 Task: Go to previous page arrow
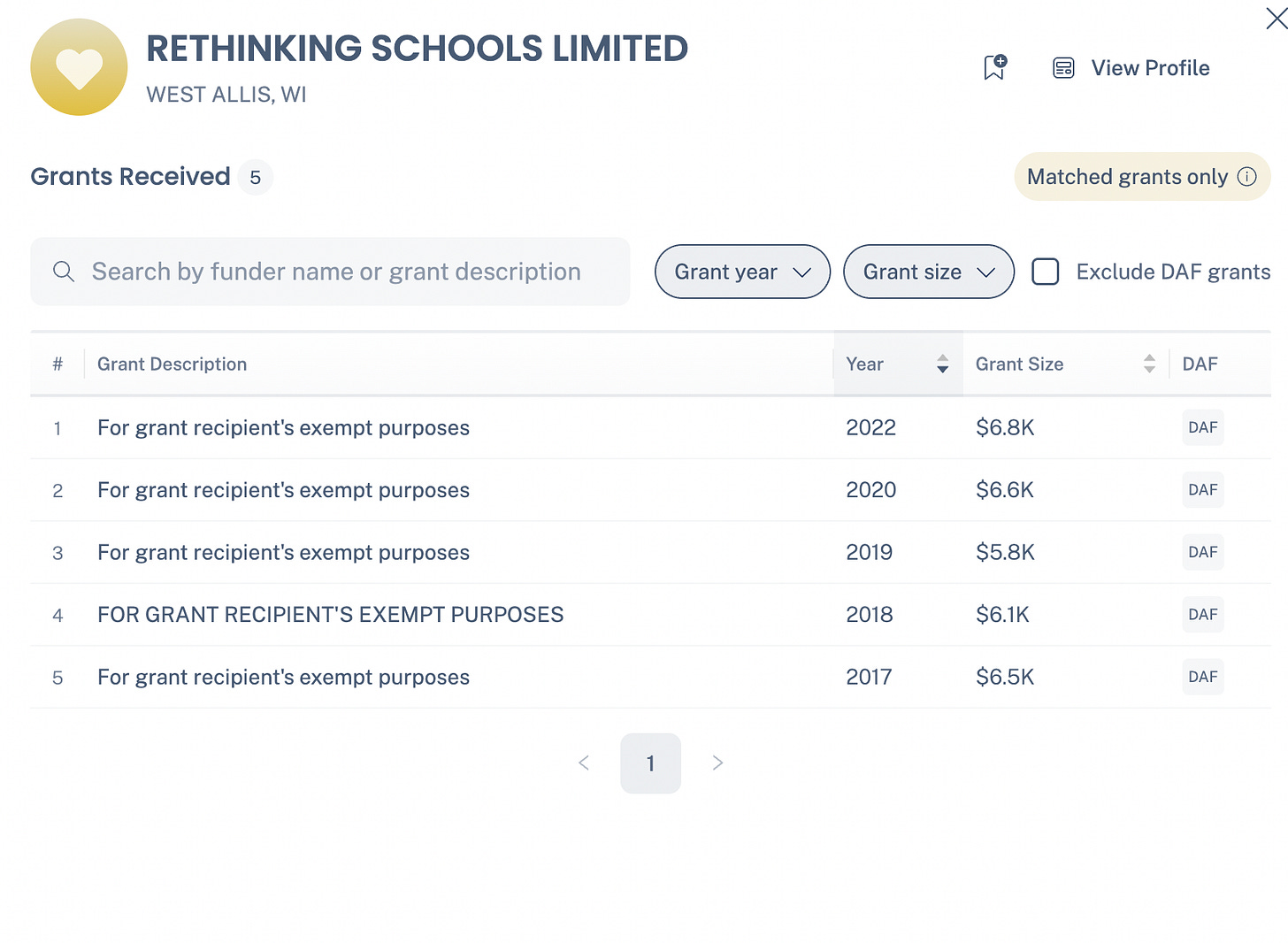[x=584, y=763]
